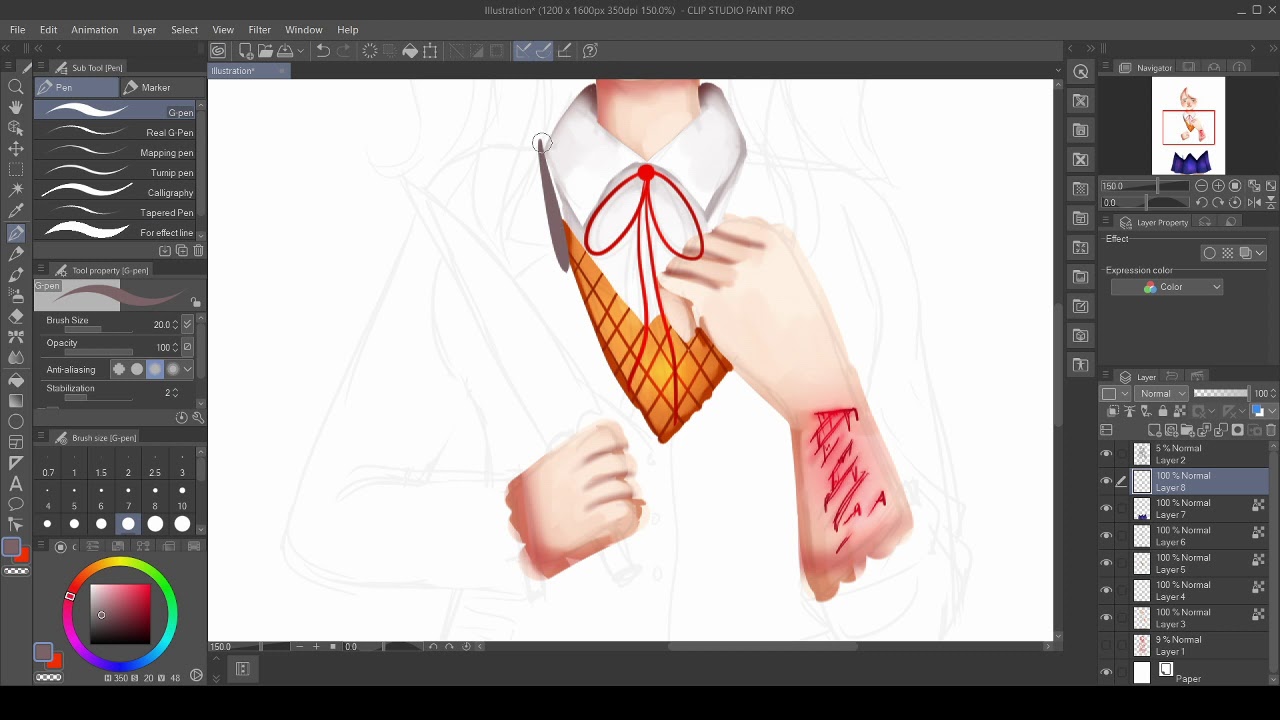
Task: Choose the Real G-Pen sub tool
Action: pos(115,132)
